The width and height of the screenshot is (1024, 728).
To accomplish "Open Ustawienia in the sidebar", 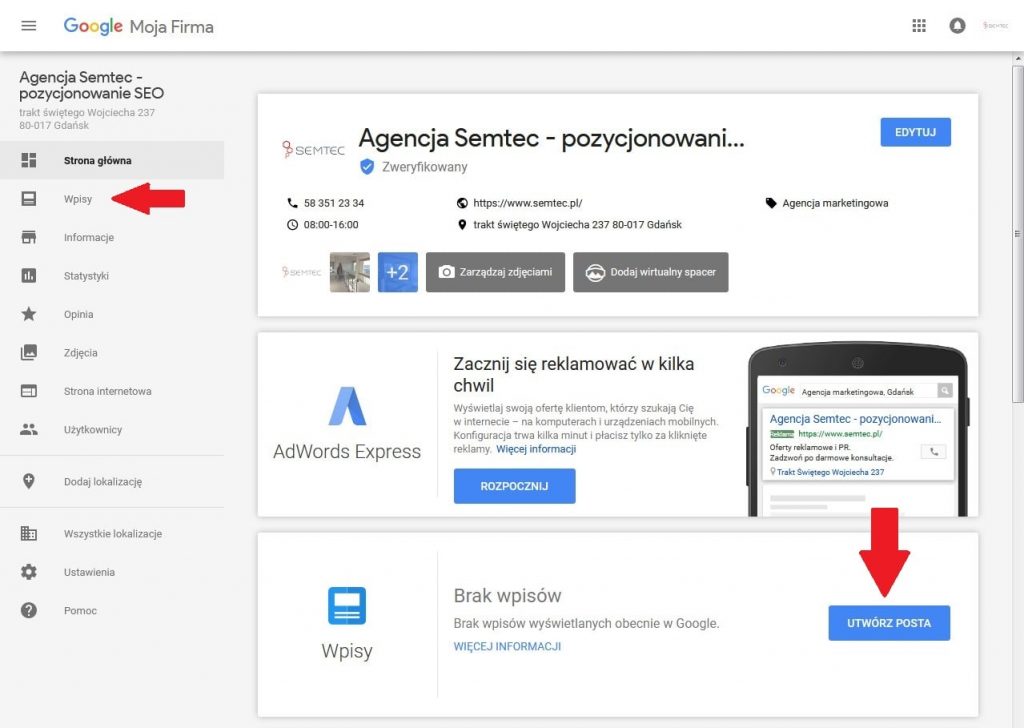I will [x=112, y=572].
